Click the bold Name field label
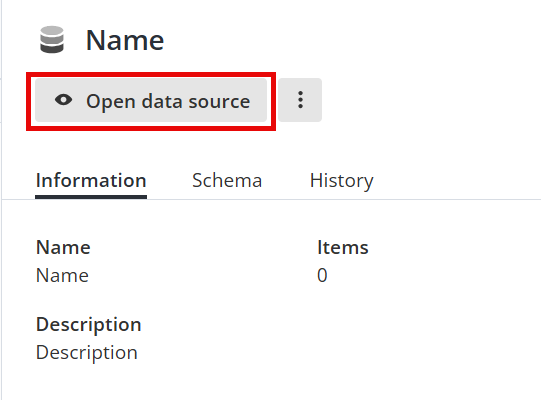This screenshot has height=400, width=541. [63, 247]
